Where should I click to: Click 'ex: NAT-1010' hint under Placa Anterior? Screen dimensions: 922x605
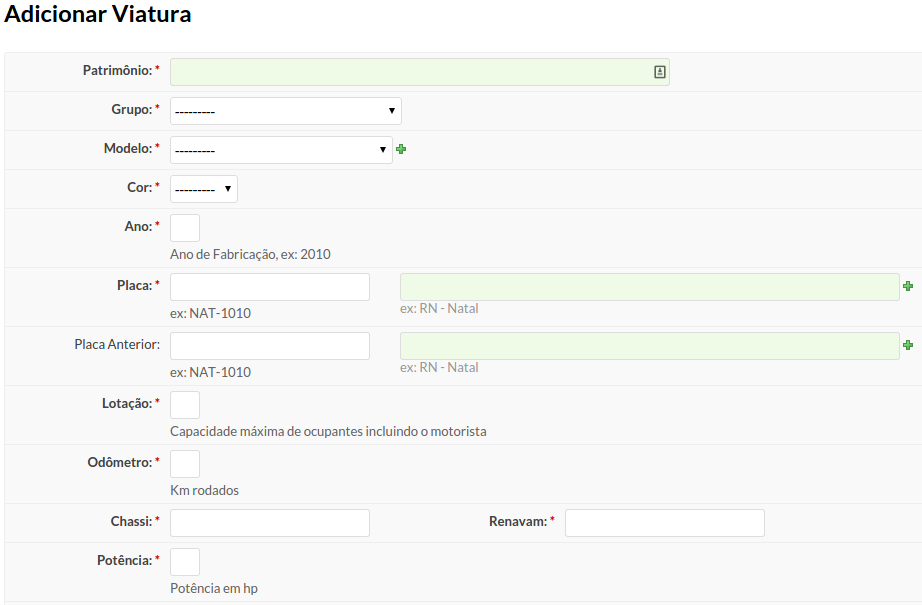tap(211, 372)
